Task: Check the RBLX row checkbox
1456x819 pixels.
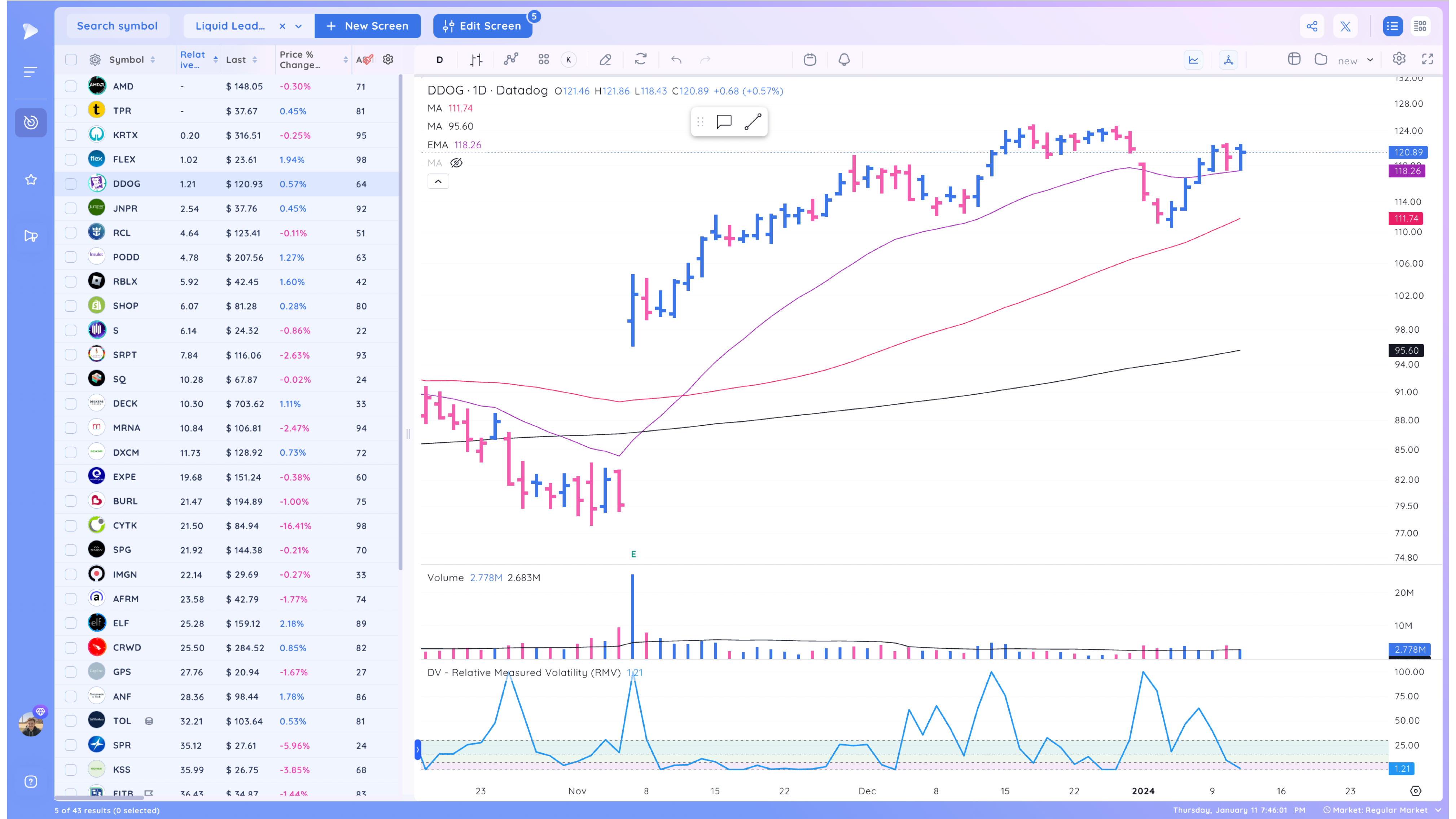Action: (x=71, y=281)
